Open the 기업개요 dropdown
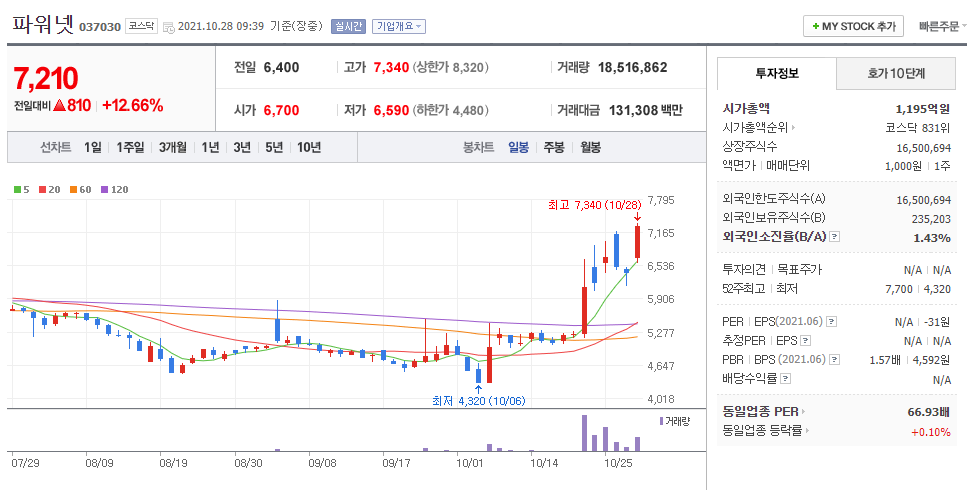The image size is (977, 490). [399, 26]
